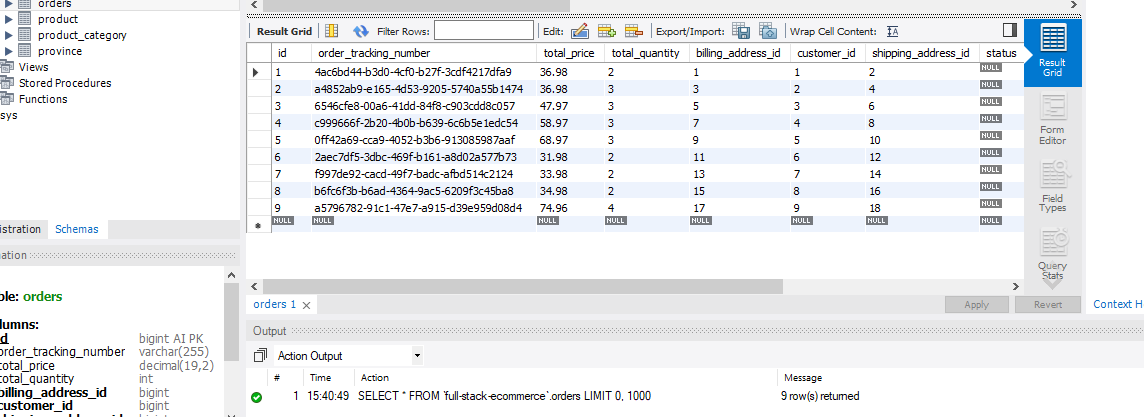Open the Form Editor view
This screenshot has height=417, width=1144.
[1052, 119]
